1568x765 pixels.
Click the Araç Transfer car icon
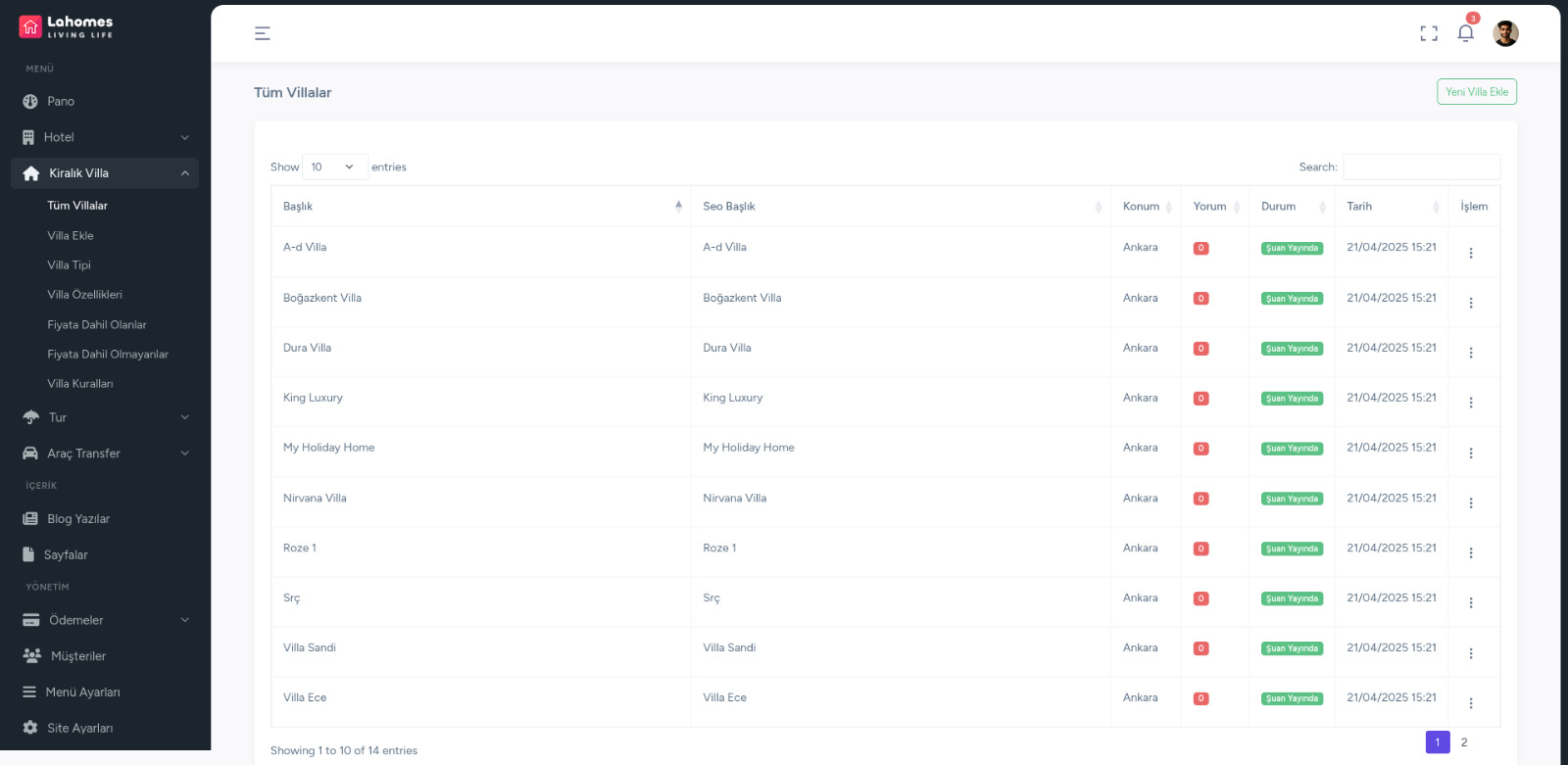click(30, 454)
